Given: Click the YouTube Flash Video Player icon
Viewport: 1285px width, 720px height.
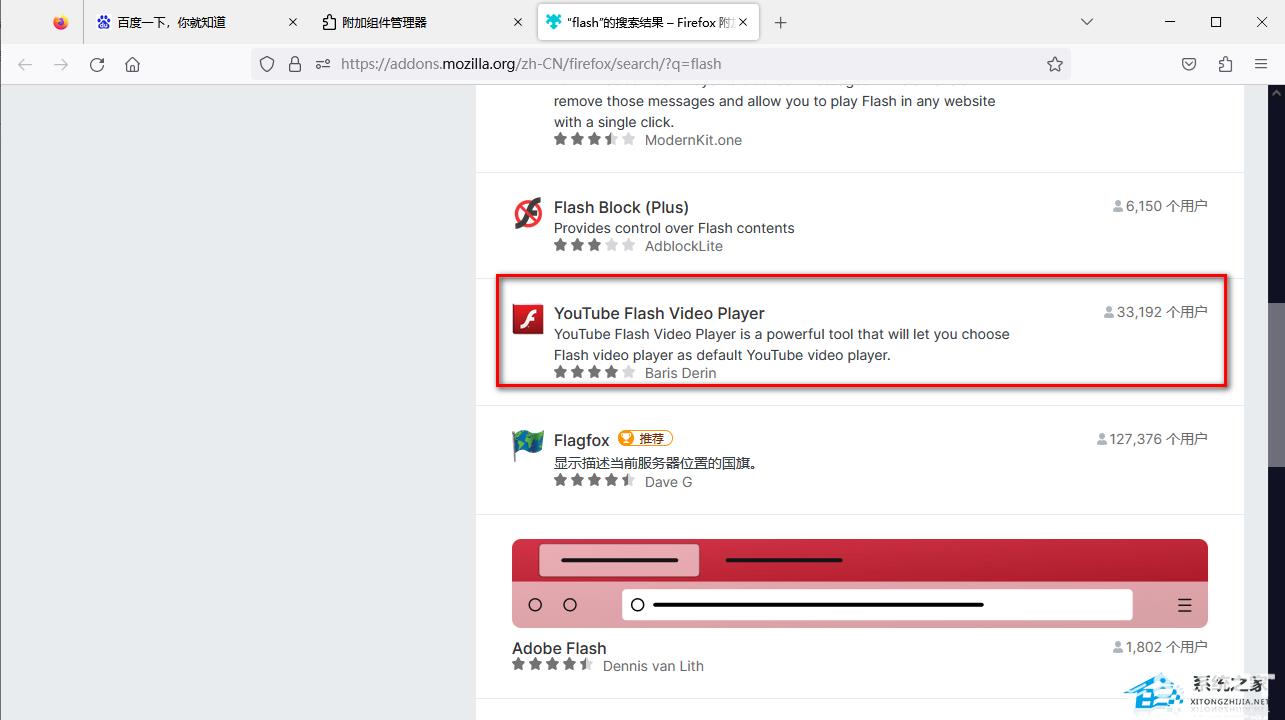Looking at the screenshot, I should [x=528, y=319].
